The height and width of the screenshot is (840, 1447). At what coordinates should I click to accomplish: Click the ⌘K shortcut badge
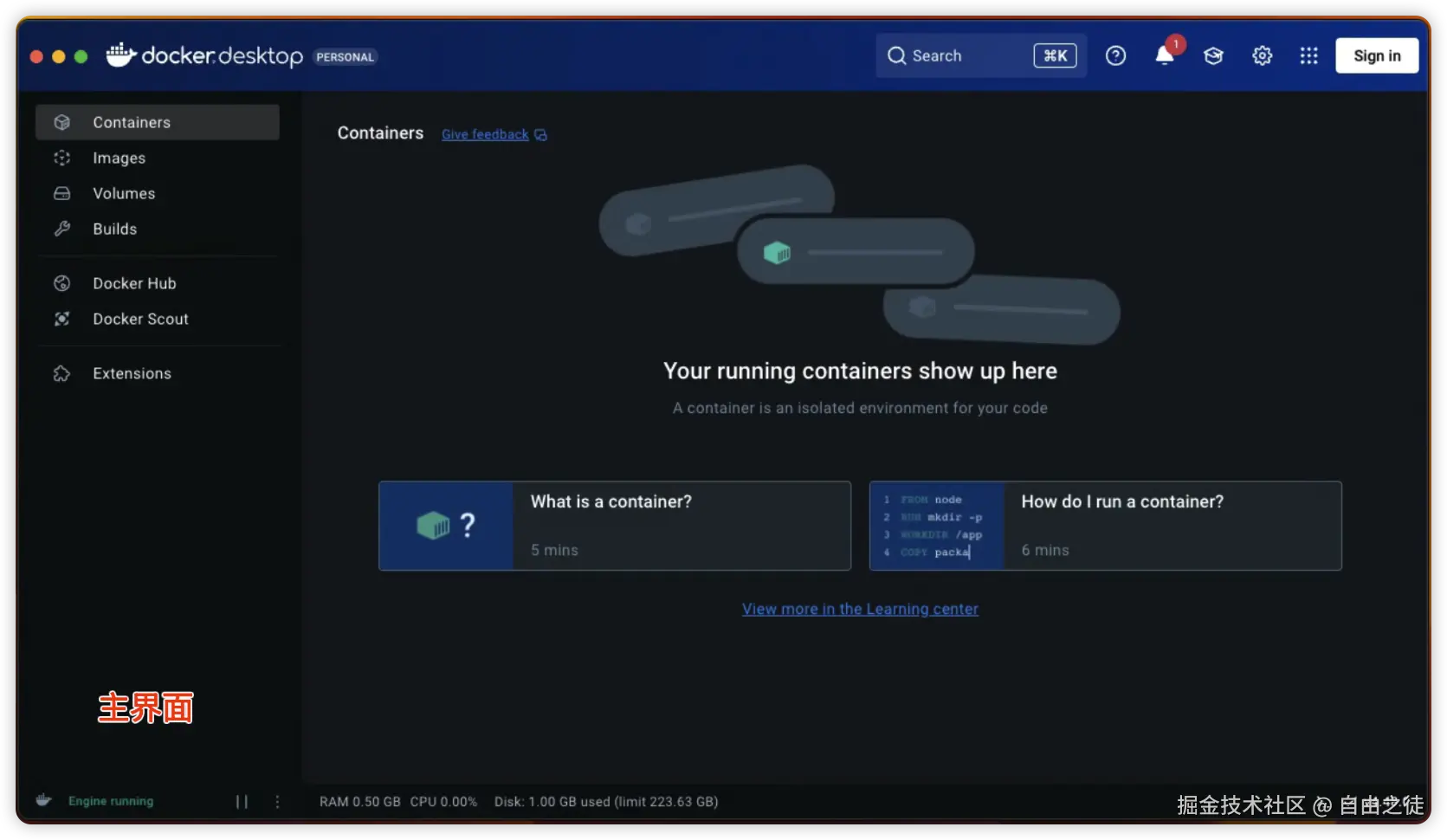coord(1055,55)
